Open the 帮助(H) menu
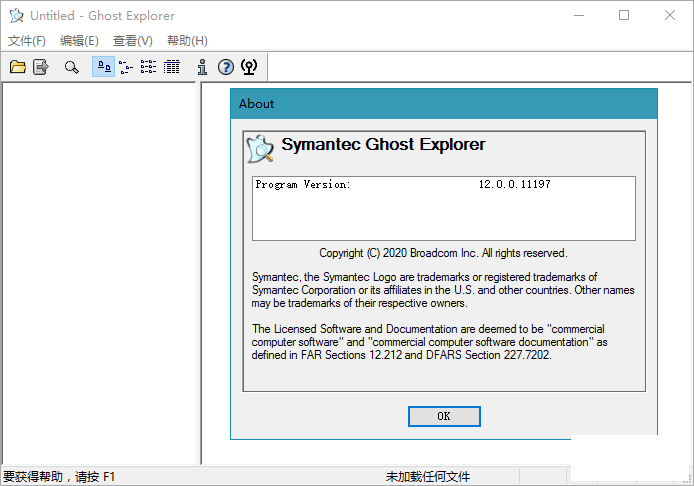 pos(187,41)
